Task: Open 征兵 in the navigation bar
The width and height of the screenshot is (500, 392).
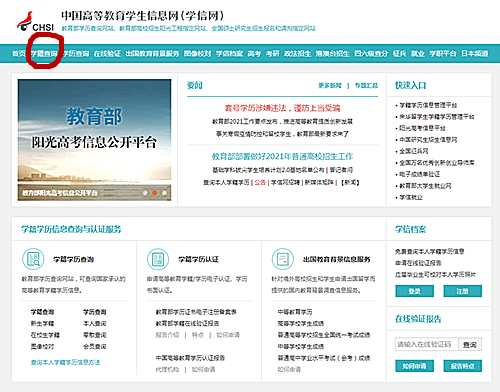Action: tap(399, 53)
